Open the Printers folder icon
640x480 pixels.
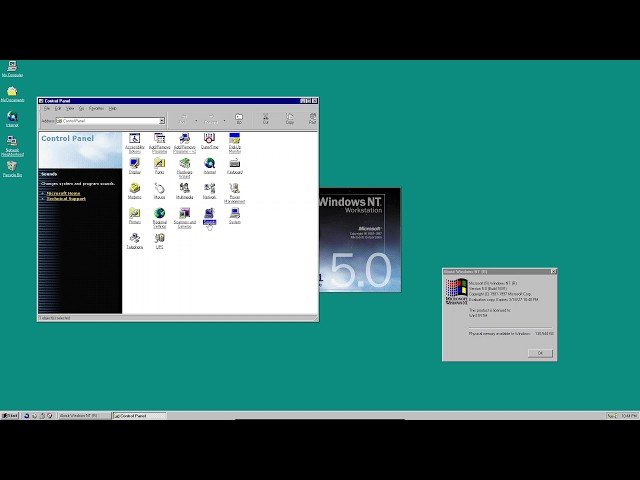point(135,216)
